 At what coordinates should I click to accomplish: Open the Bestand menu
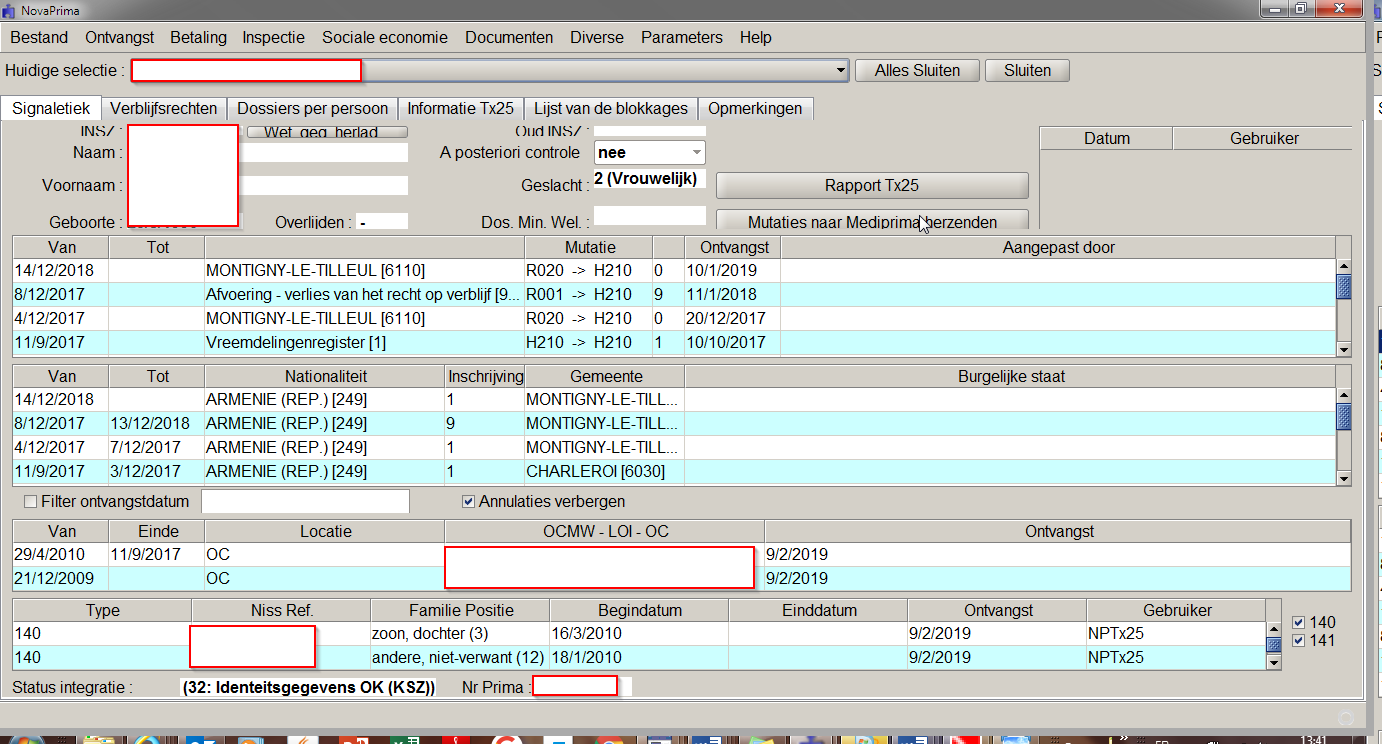(39, 37)
